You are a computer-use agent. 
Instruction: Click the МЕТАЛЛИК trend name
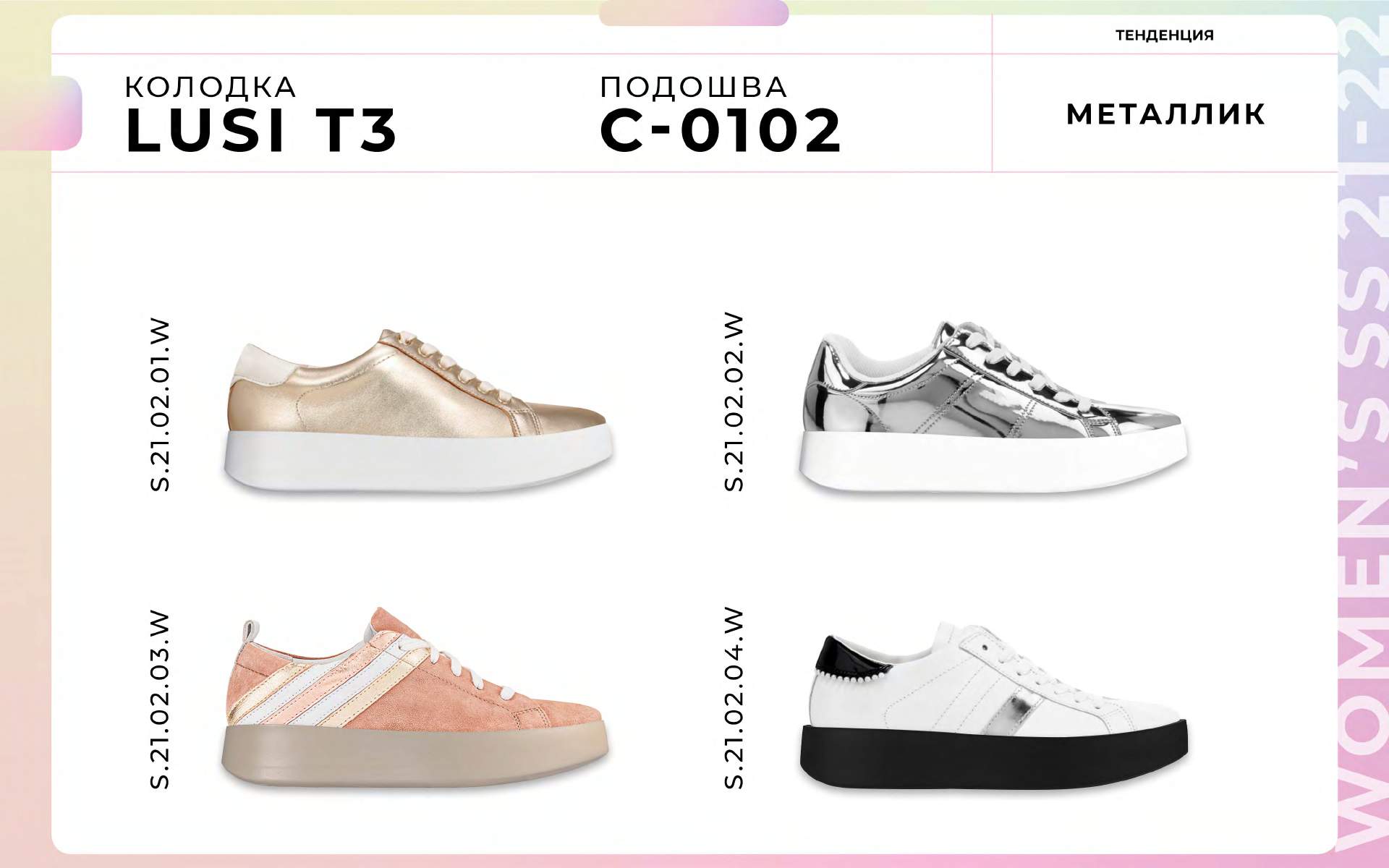(1165, 114)
